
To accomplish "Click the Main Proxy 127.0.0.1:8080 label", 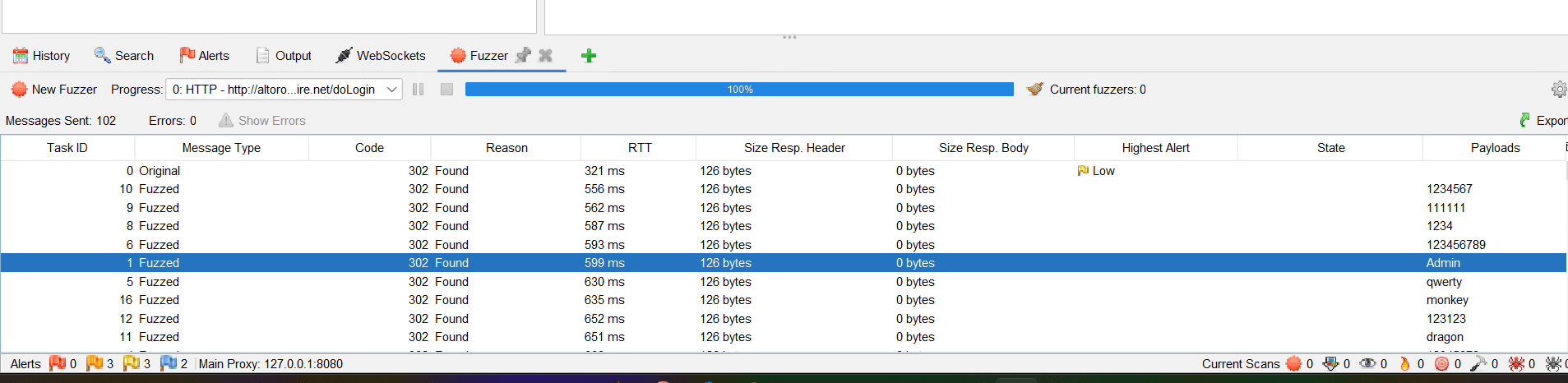I will tap(271, 364).
